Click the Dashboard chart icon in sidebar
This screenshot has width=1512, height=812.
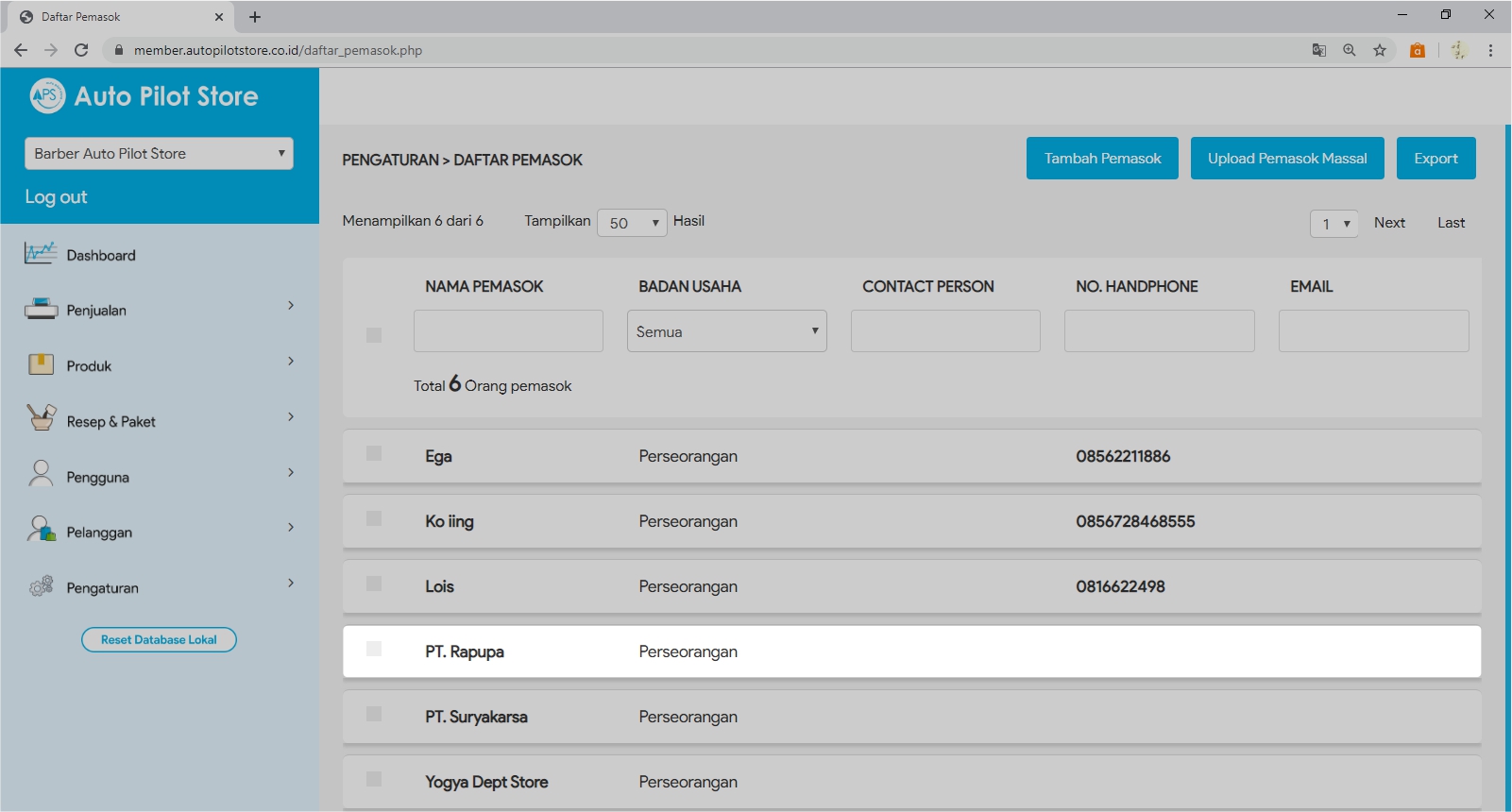click(41, 254)
